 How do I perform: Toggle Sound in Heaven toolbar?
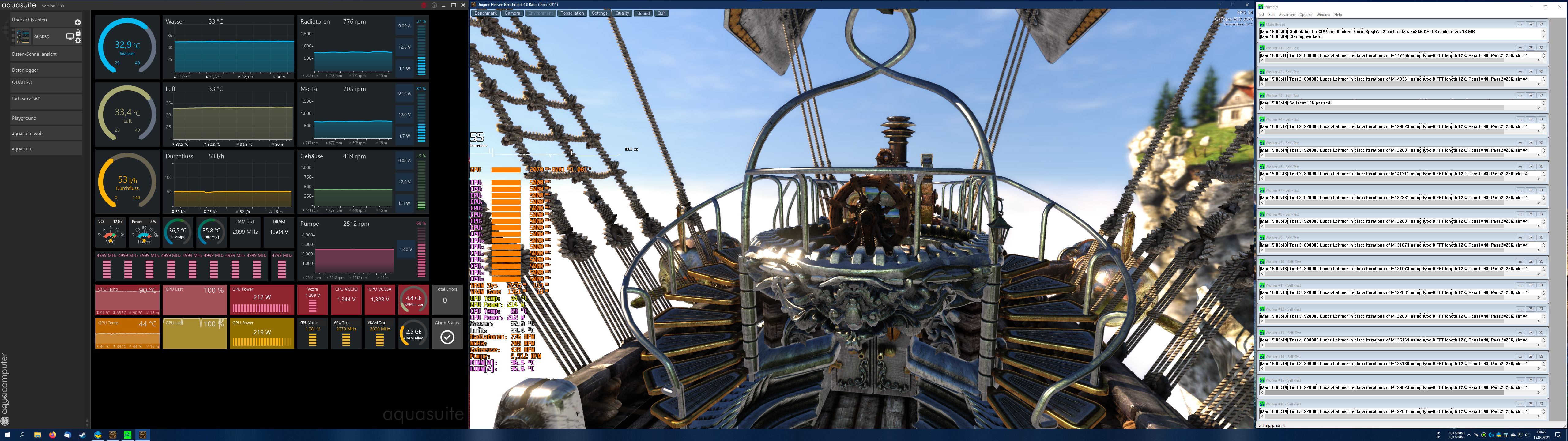pyautogui.click(x=643, y=13)
